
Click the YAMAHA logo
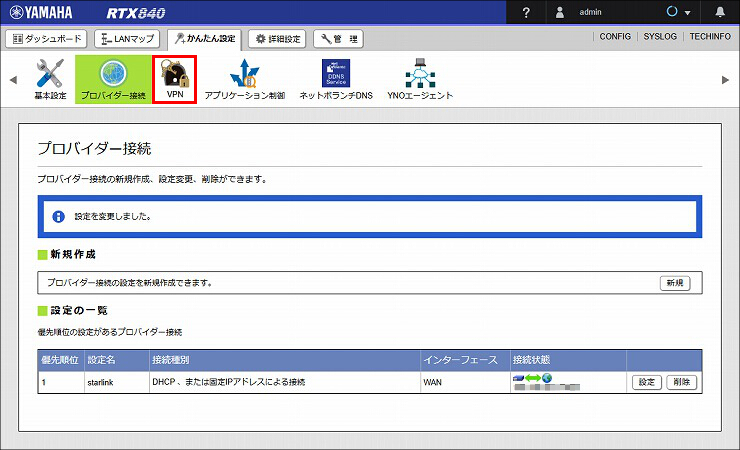click(x=42, y=12)
